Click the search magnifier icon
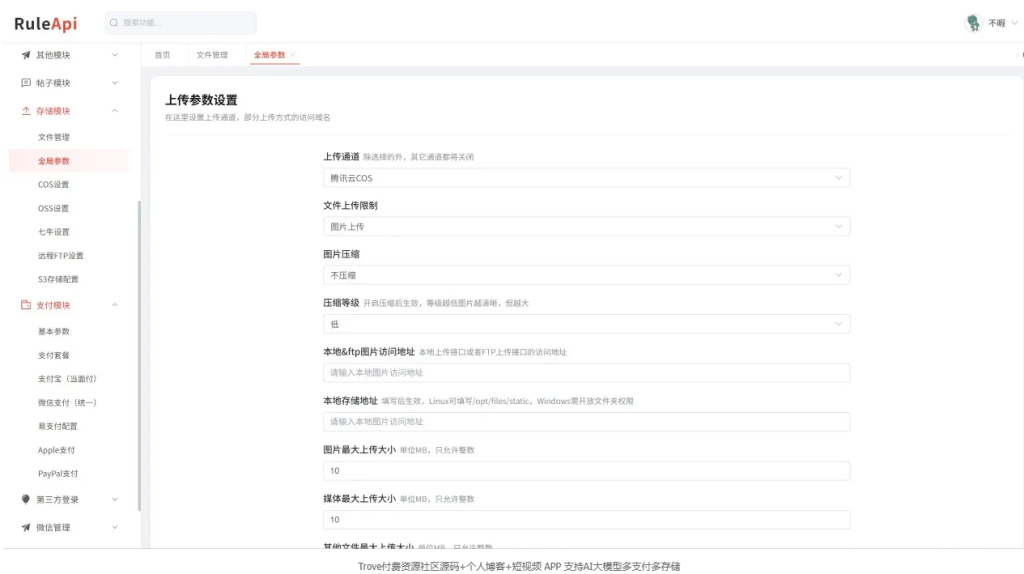Screen dimensions: 1024x574 click(114, 23)
